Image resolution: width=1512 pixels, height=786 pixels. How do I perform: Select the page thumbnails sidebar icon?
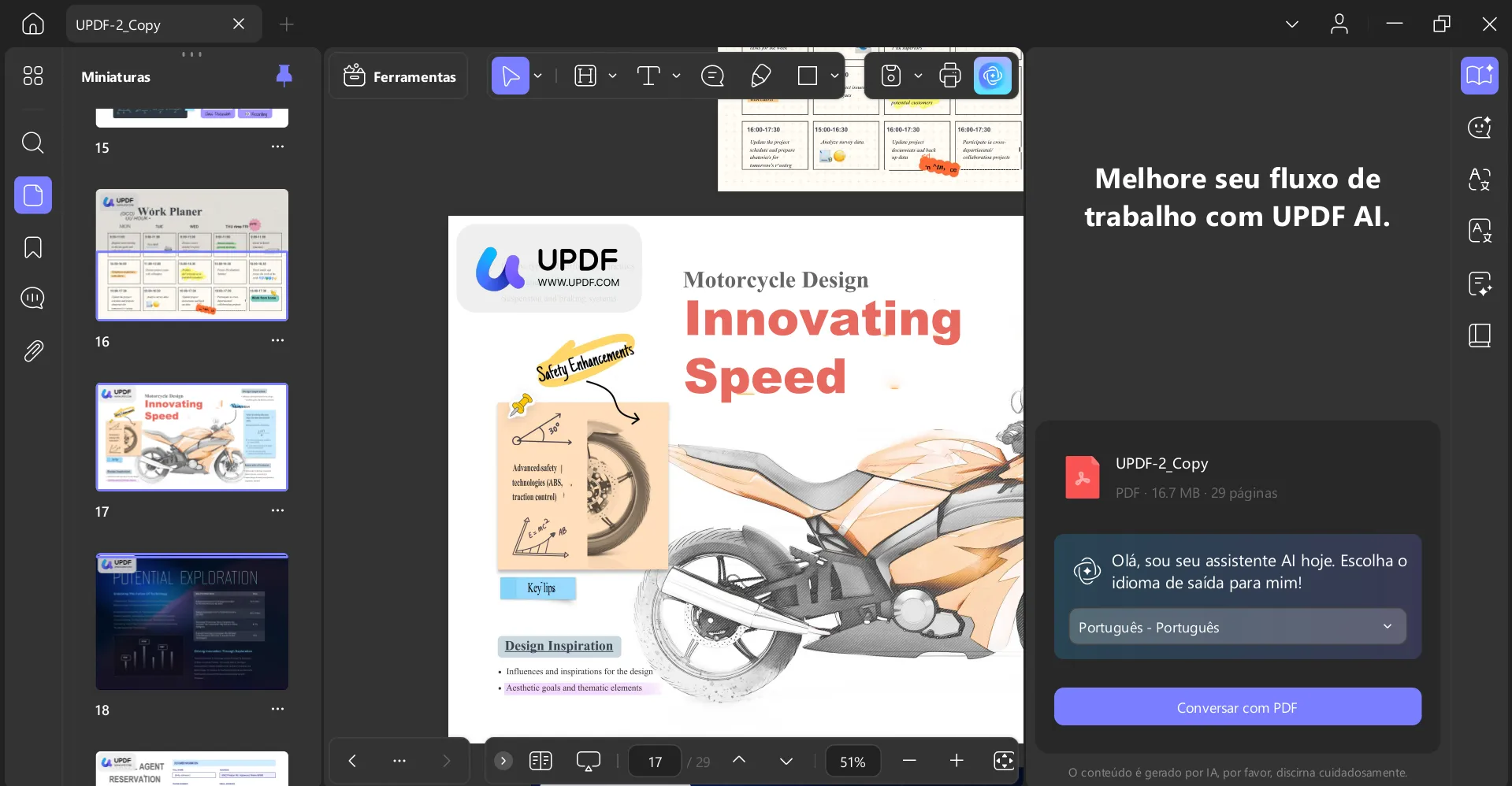33,195
